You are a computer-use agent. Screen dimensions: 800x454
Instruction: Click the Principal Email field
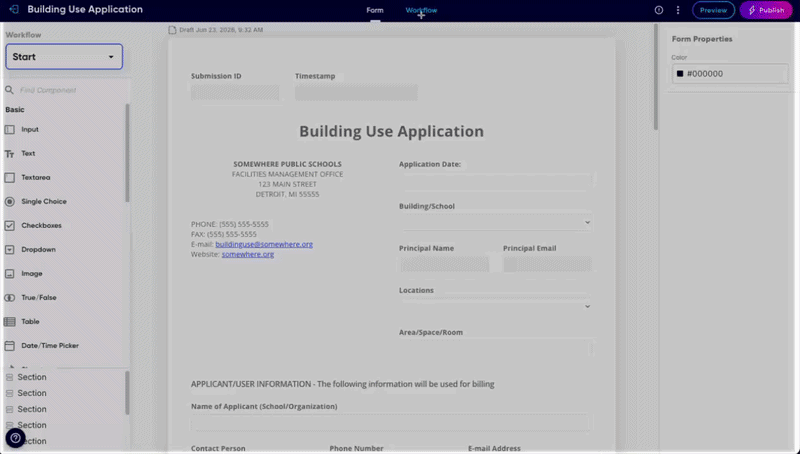(547, 264)
